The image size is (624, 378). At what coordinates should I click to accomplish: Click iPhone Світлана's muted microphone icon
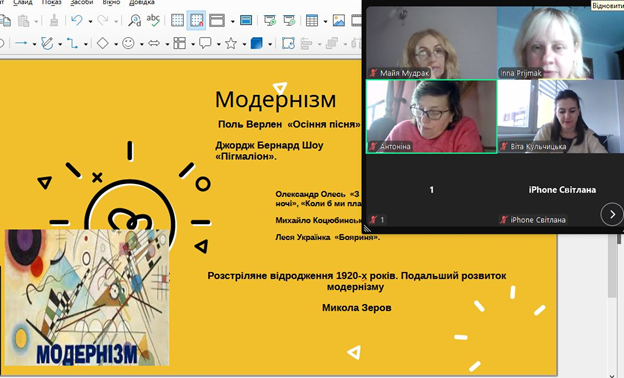504,219
